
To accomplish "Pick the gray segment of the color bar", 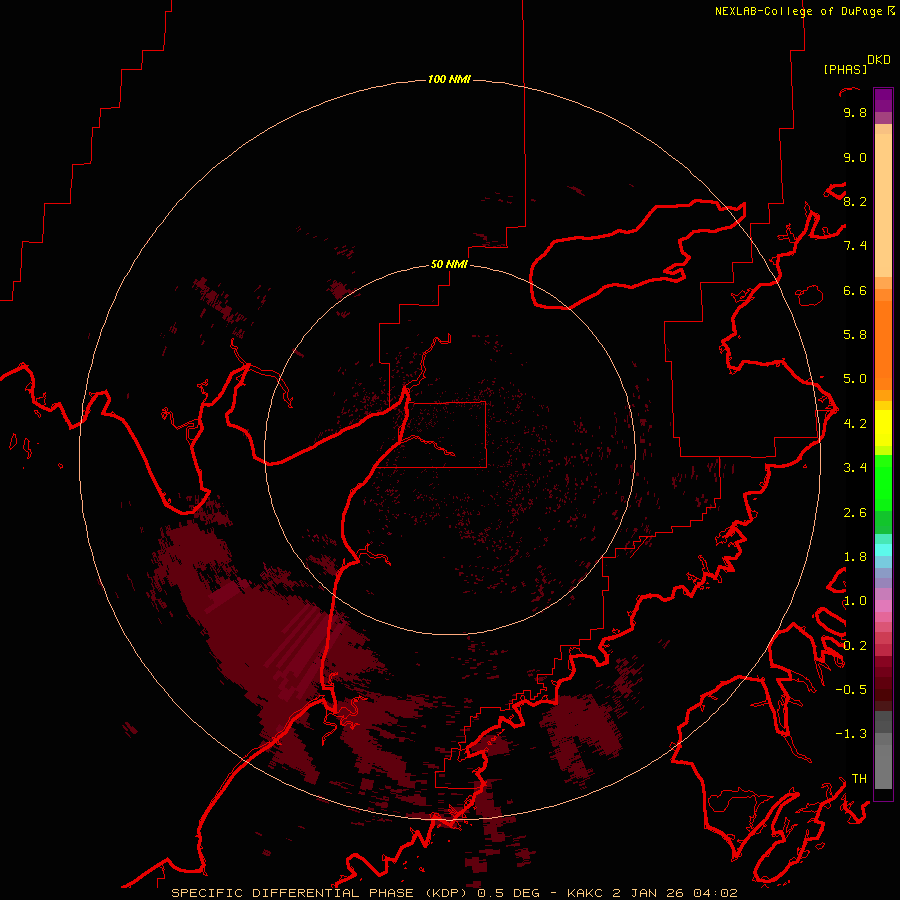I will pos(883,761).
